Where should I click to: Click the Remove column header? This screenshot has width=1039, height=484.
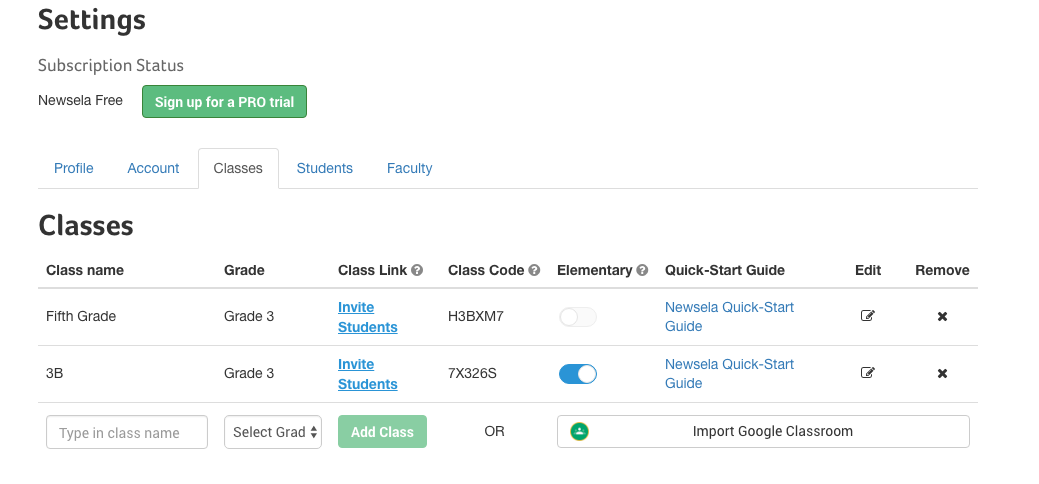click(x=942, y=271)
